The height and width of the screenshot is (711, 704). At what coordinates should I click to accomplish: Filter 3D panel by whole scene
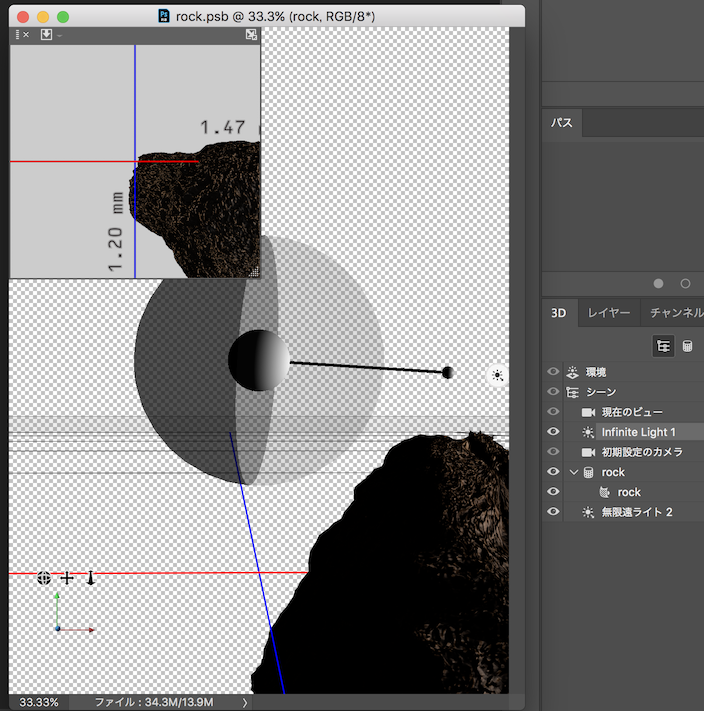(663, 346)
